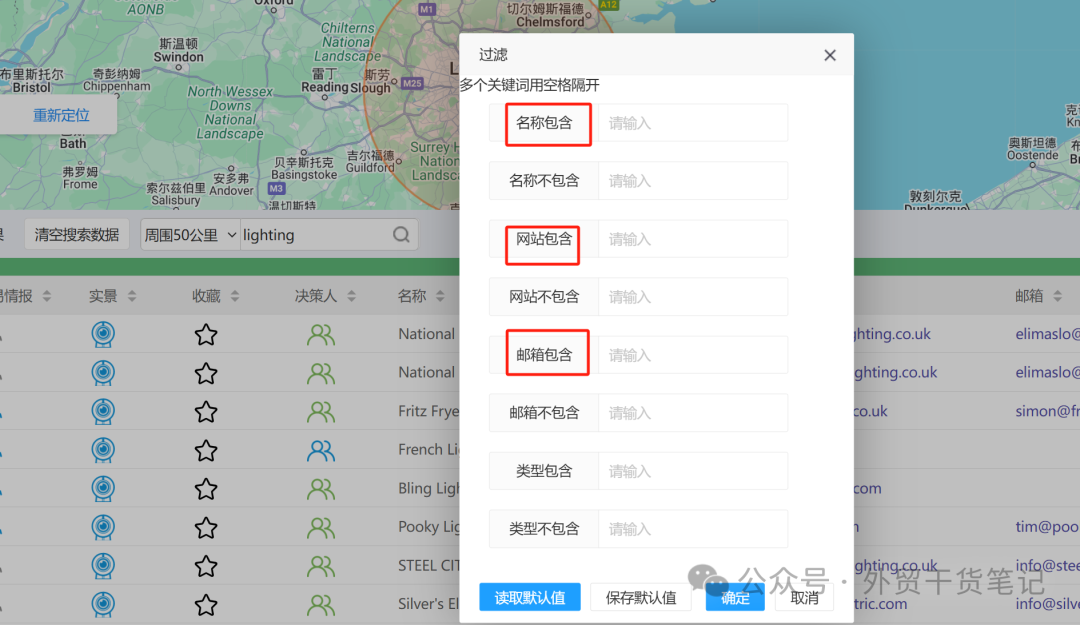Open street view icon on first National row

tap(102, 334)
